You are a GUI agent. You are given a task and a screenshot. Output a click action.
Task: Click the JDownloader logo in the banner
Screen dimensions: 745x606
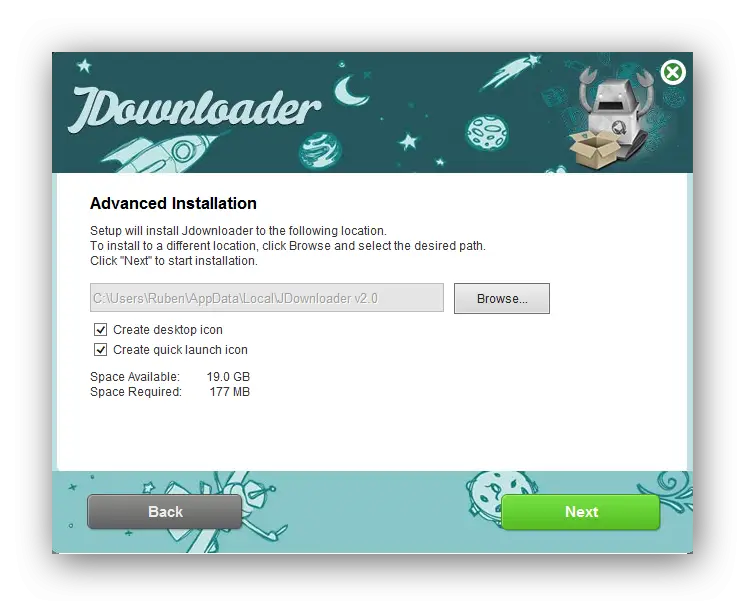(x=196, y=110)
